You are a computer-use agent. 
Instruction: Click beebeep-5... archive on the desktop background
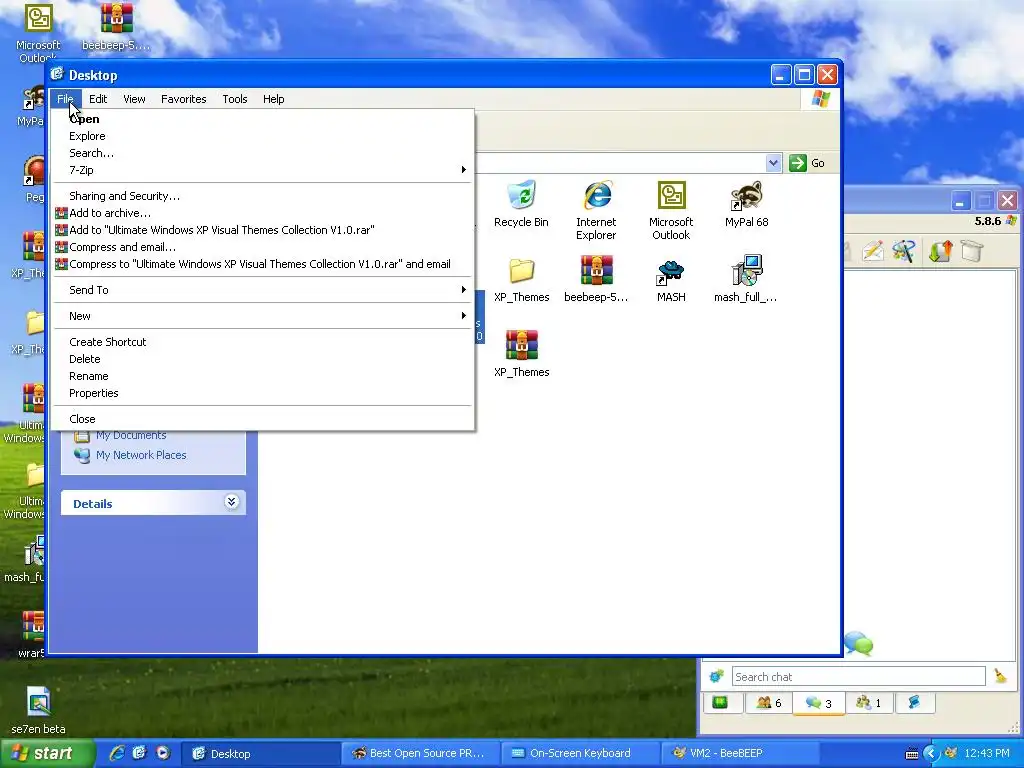click(116, 18)
